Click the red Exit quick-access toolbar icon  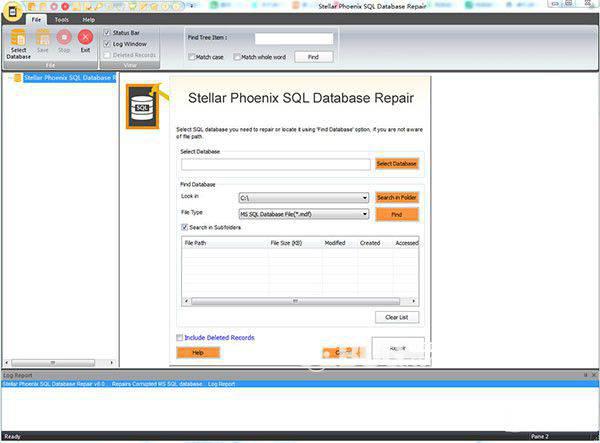click(65, 7)
